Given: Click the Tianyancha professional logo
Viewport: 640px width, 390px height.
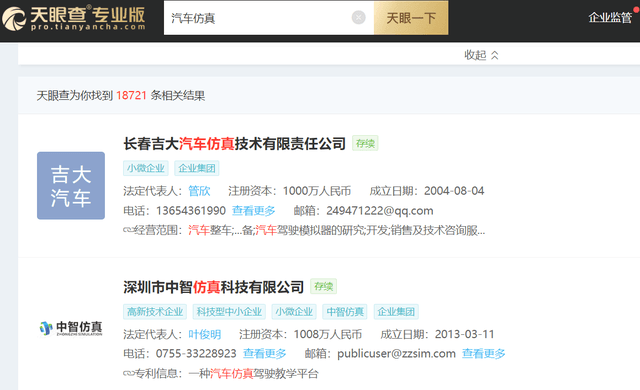Looking at the screenshot, I should pyautogui.click(x=74, y=18).
